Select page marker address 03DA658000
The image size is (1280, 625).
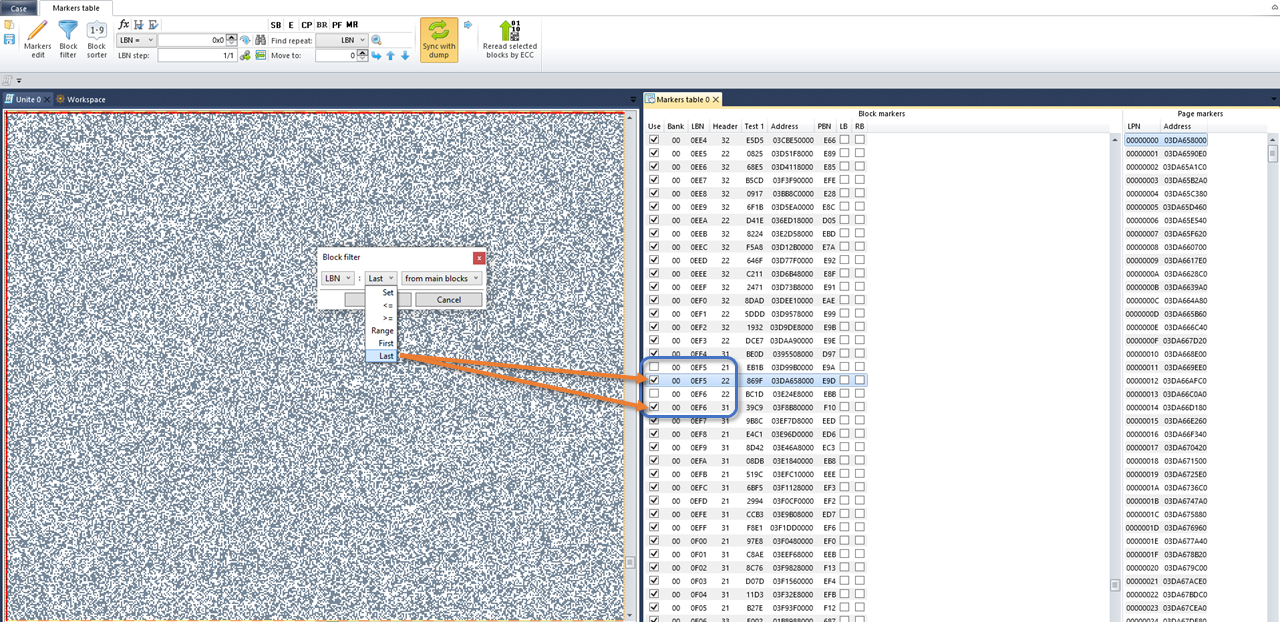tap(1184, 140)
